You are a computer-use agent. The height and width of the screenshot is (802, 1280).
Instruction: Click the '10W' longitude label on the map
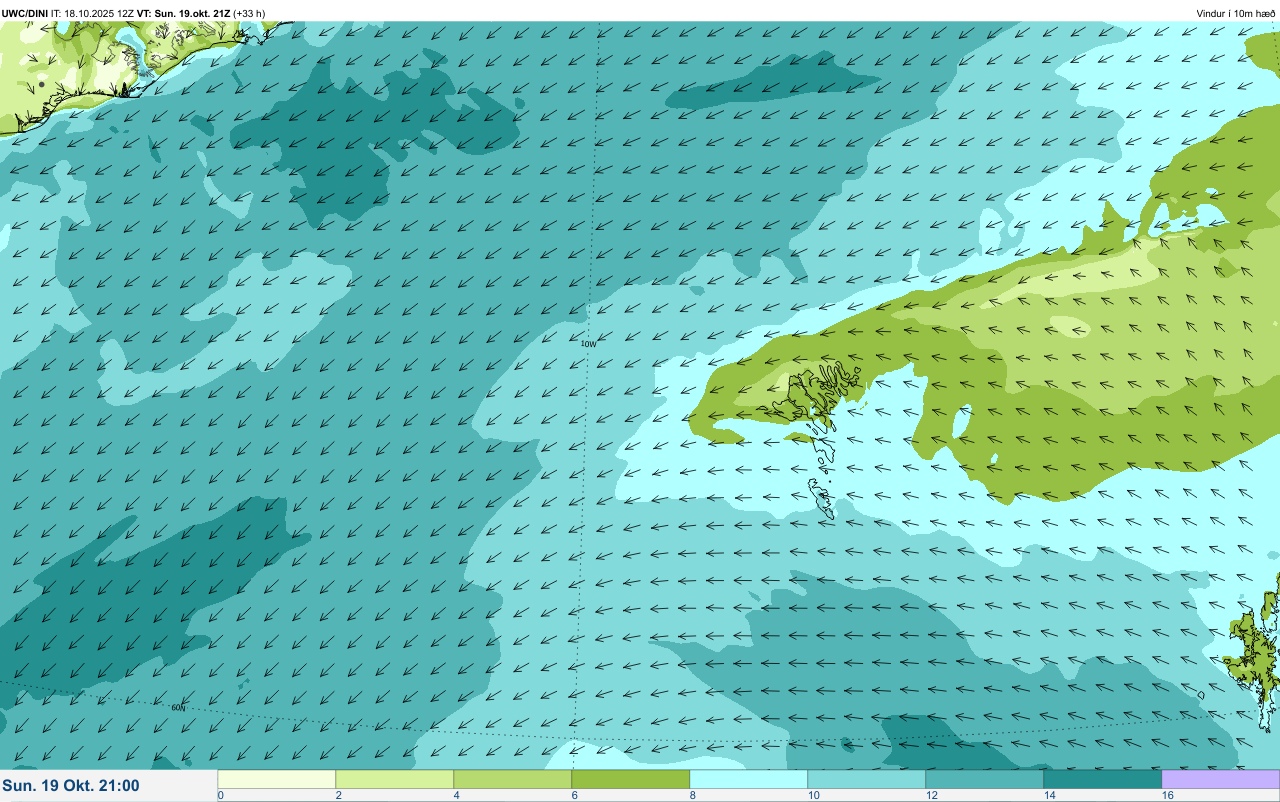(588, 344)
